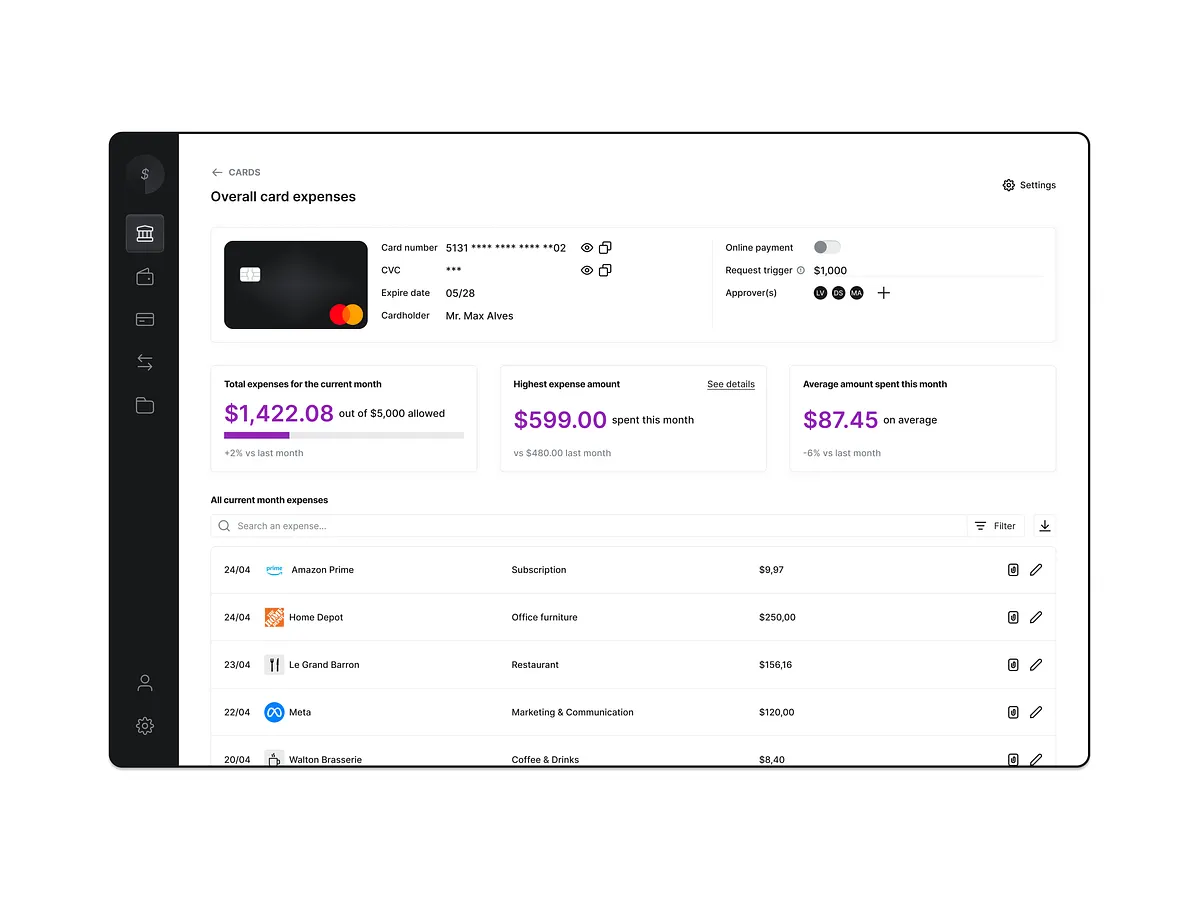Download expenses with the download icon
This screenshot has height=900, width=1200.
(x=1045, y=526)
